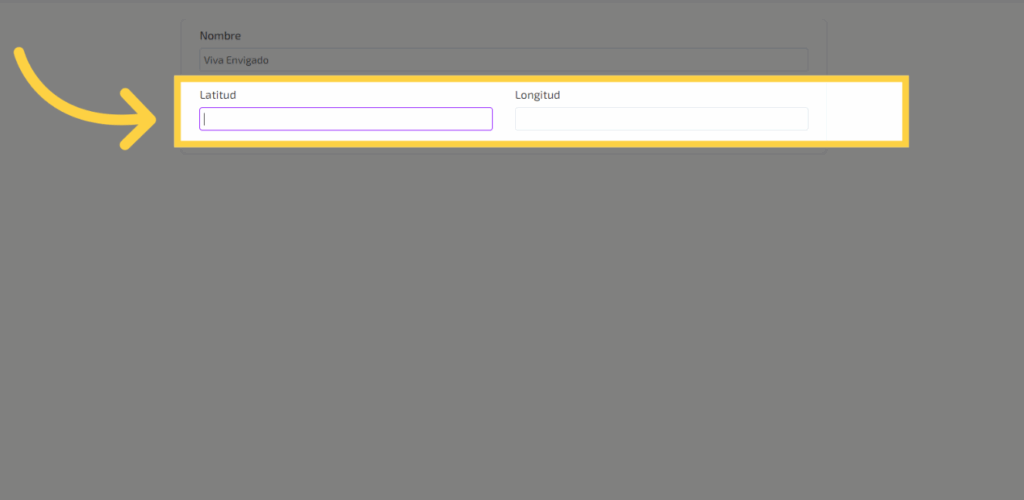Click the left edge of the yellow highlight frame
This screenshot has height=500, width=1024.
(178, 111)
